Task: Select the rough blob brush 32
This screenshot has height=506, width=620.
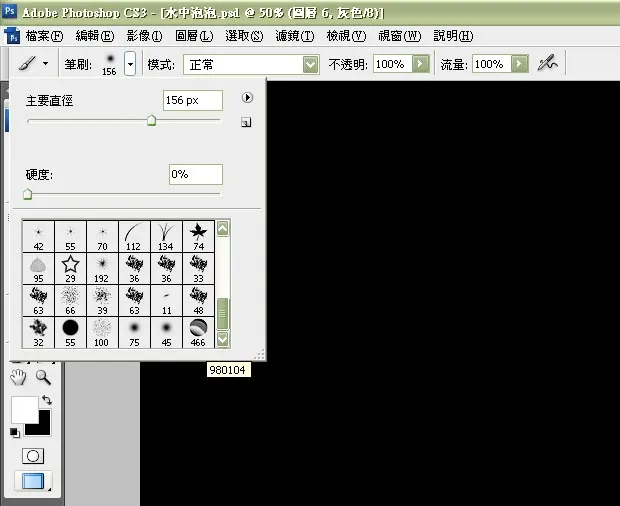Action: tap(38, 332)
